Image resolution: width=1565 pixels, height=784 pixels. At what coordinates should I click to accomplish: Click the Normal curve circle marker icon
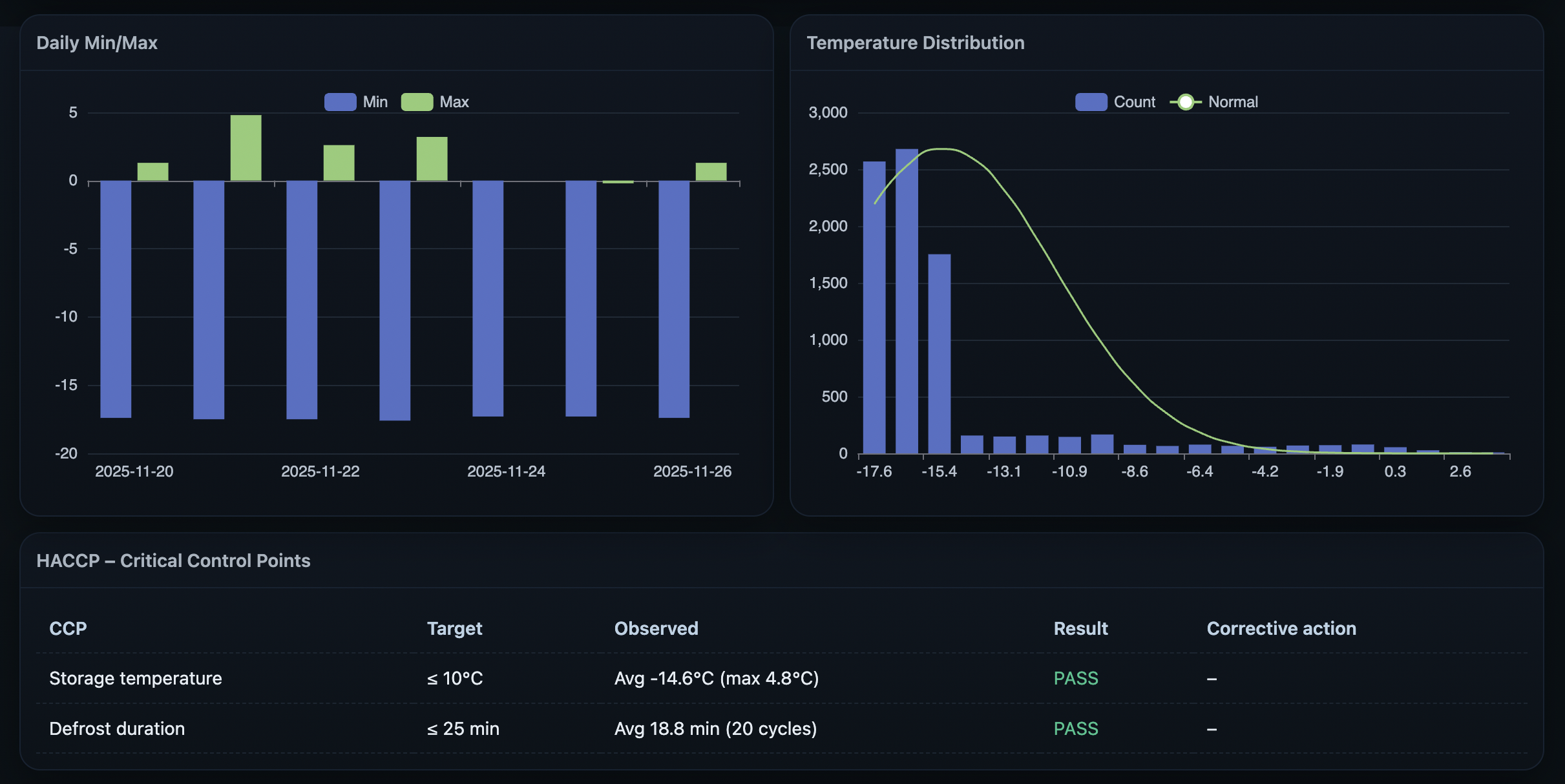point(1186,101)
